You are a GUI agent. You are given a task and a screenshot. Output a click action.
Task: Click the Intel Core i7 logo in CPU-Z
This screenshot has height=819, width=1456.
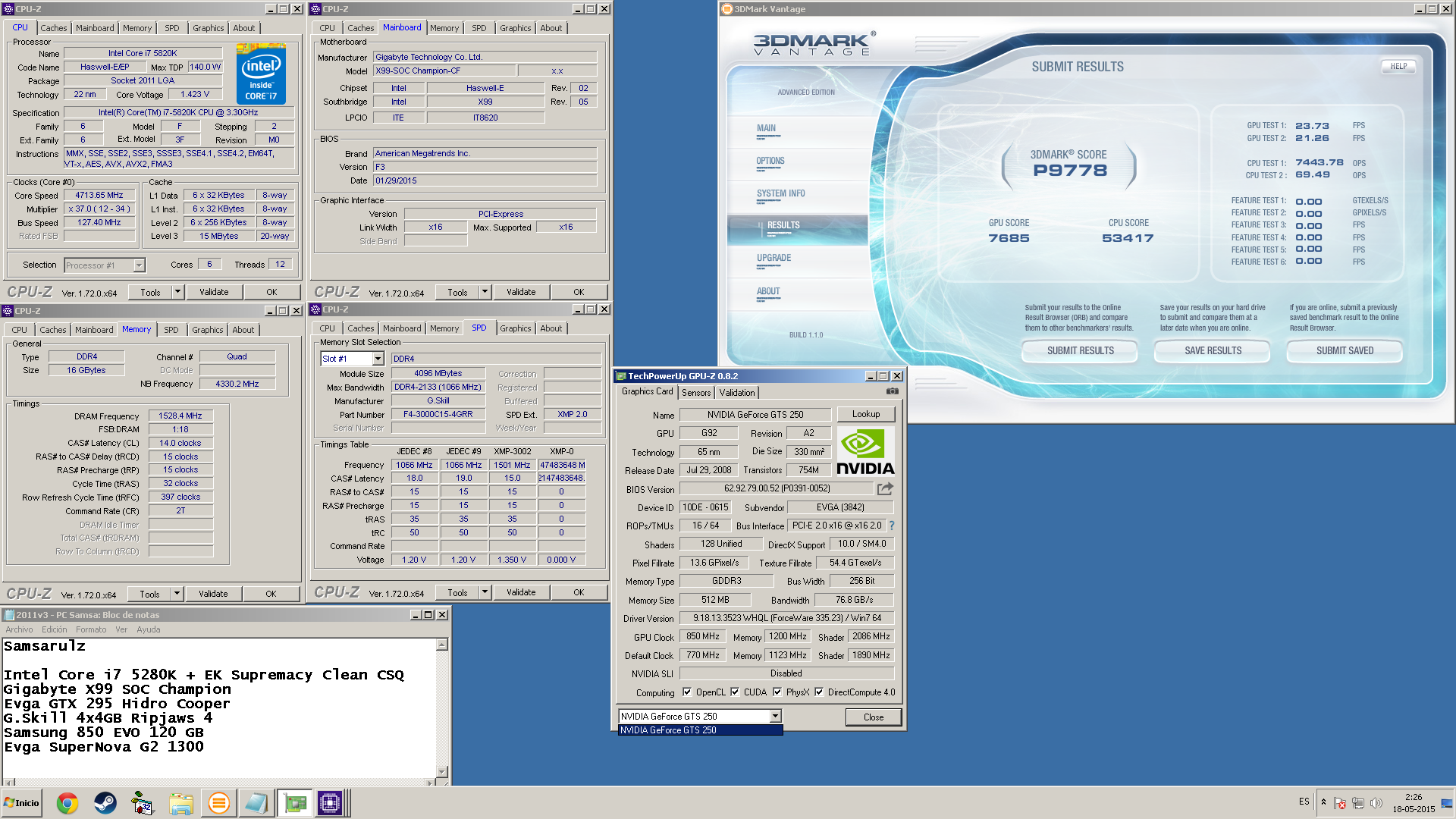[x=261, y=74]
